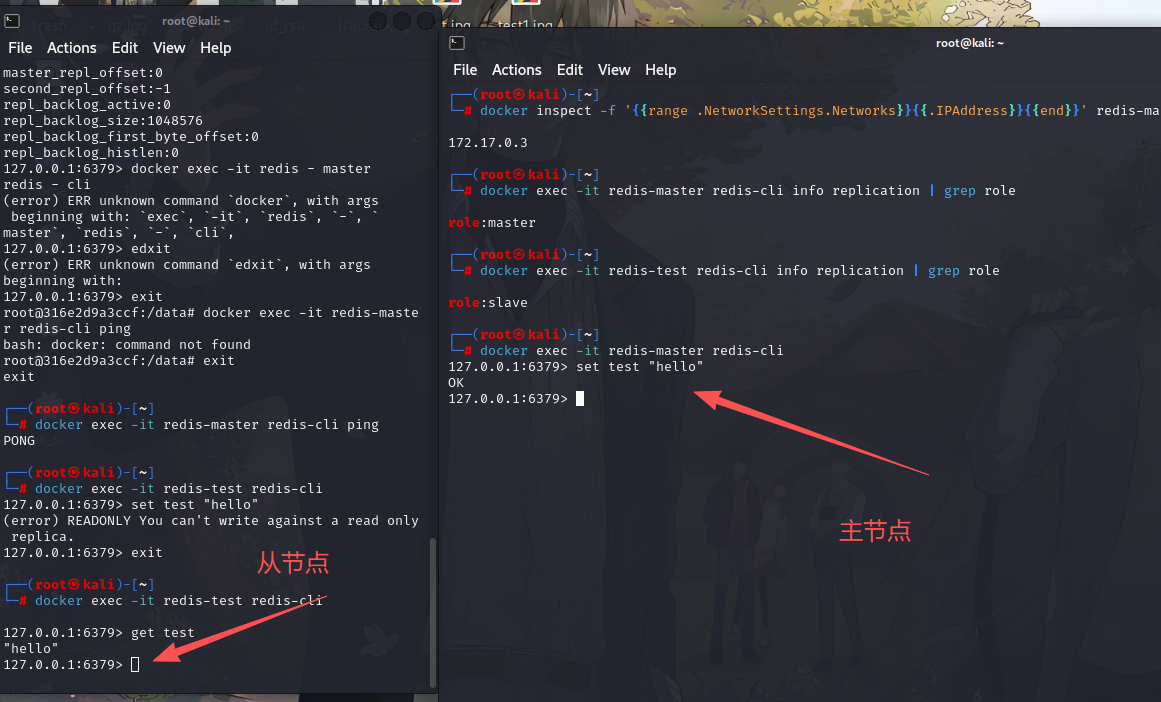Image resolution: width=1161 pixels, height=702 pixels.
Task: Click the right terminal window's title bar icon
Action: [456, 43]
